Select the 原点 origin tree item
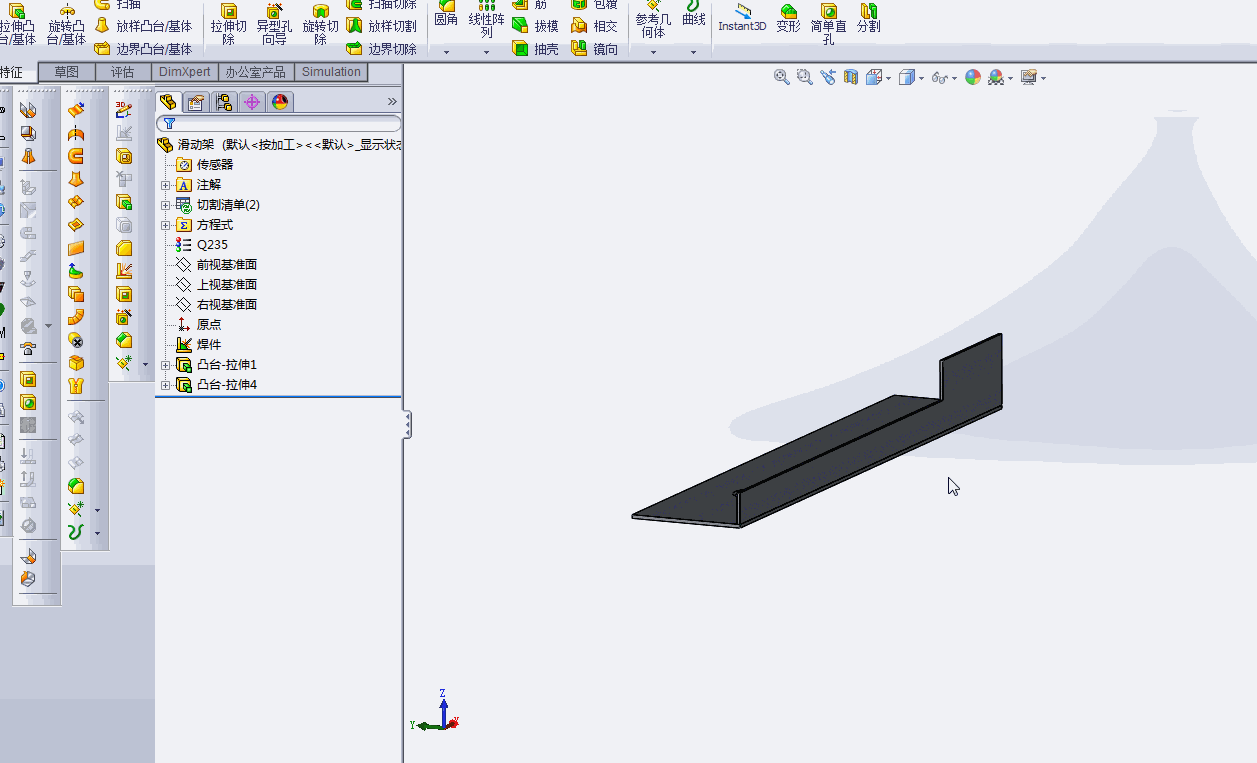Viewport: 1257px width, 763px height. (x=199, y=325)
